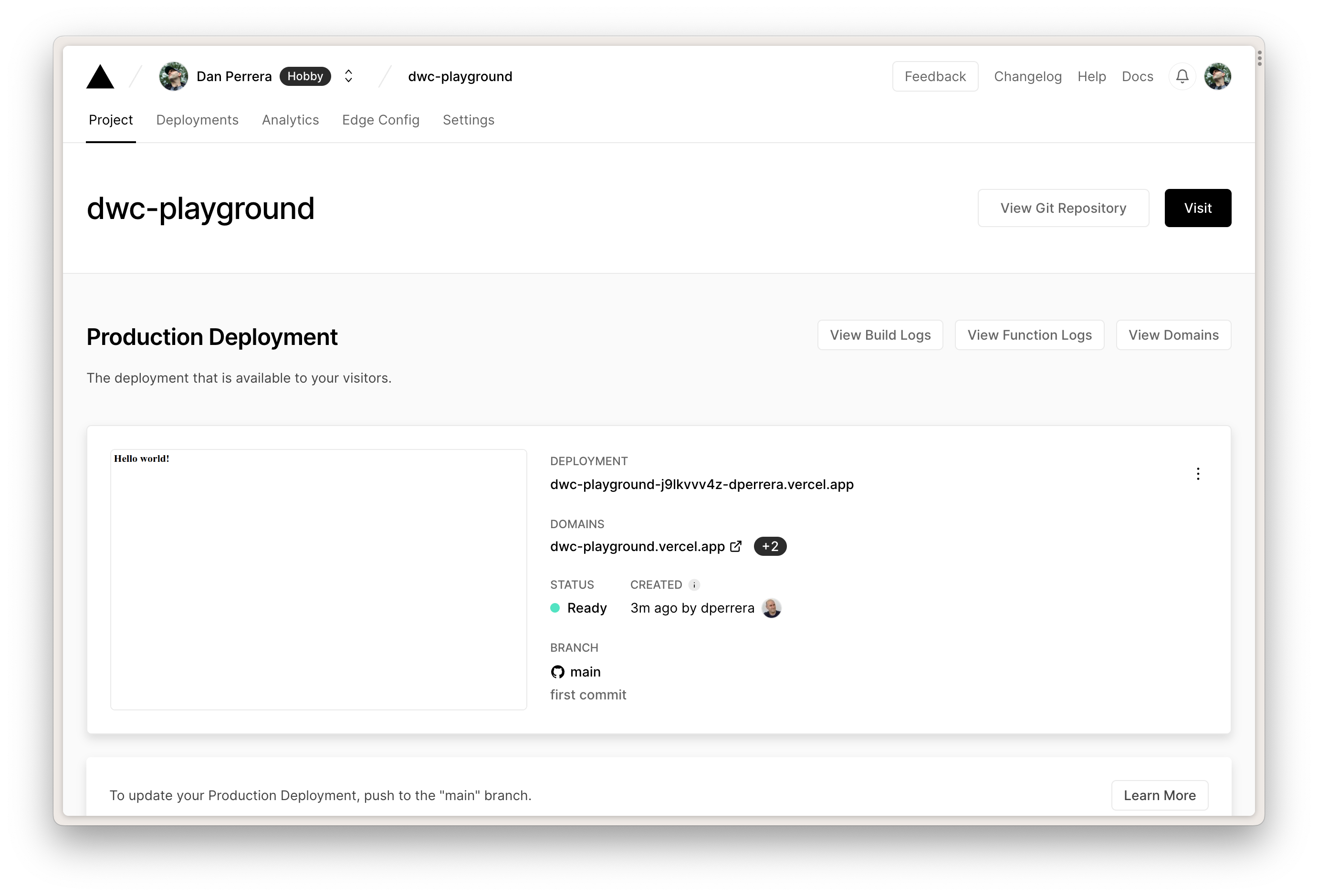Screen dimensions: 1318x896
Task: Click Dan Perrera's team avatar
Action: 174,76
